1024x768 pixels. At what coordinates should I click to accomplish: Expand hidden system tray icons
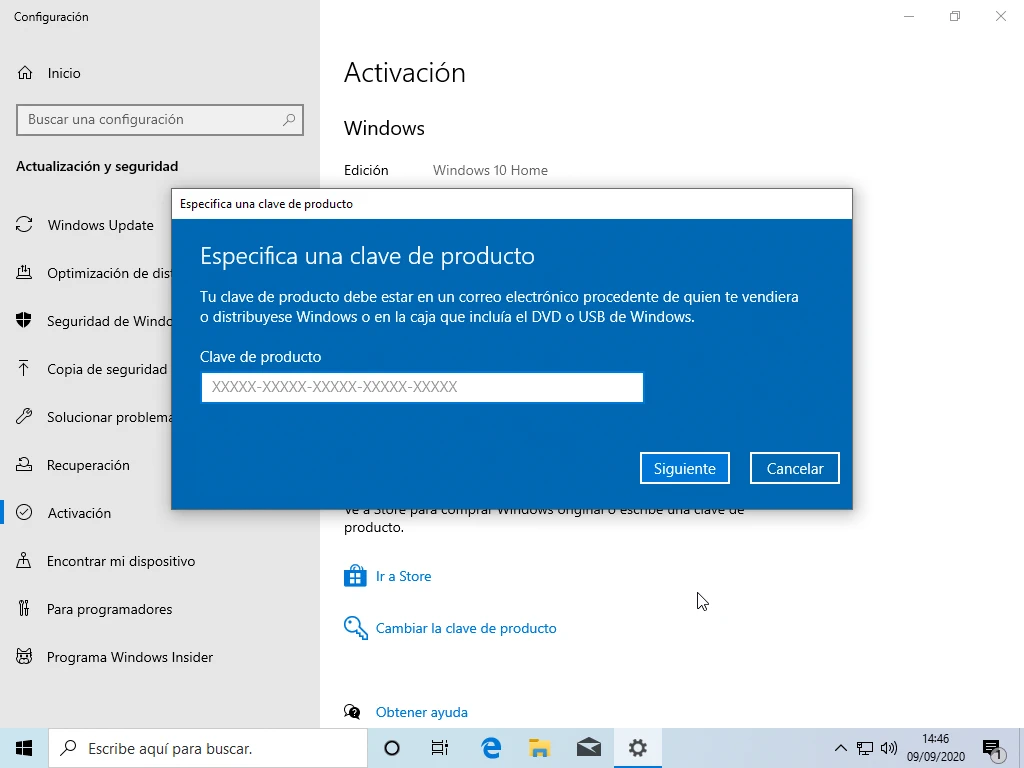click(841, 748)
